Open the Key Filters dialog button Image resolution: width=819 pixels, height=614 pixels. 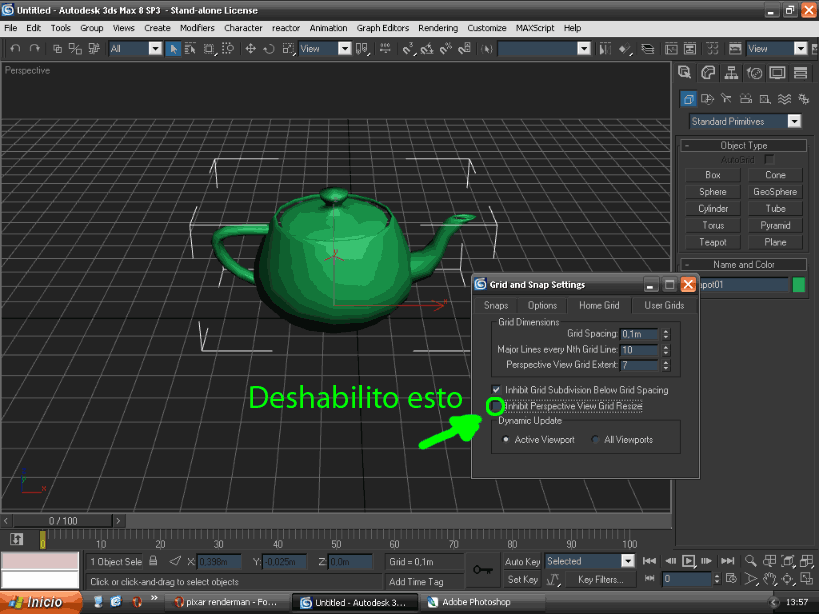pyautogui.click(x=601, y=580)
